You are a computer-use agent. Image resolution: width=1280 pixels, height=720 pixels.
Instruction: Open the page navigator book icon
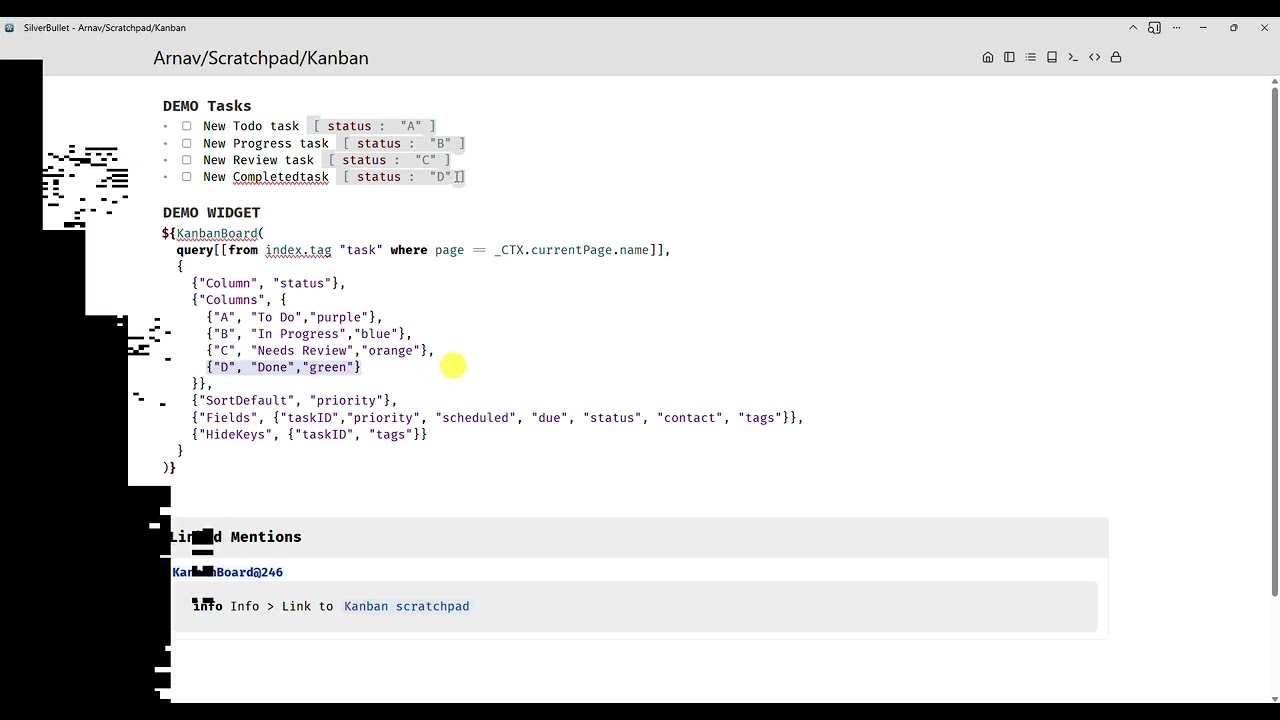1052,58
